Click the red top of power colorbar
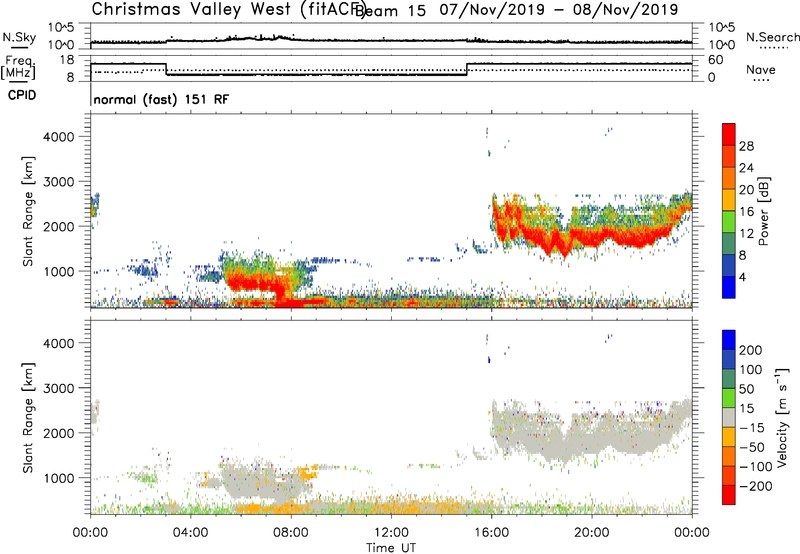The height and width of the screenshot is (554, 800). (729, 135)
